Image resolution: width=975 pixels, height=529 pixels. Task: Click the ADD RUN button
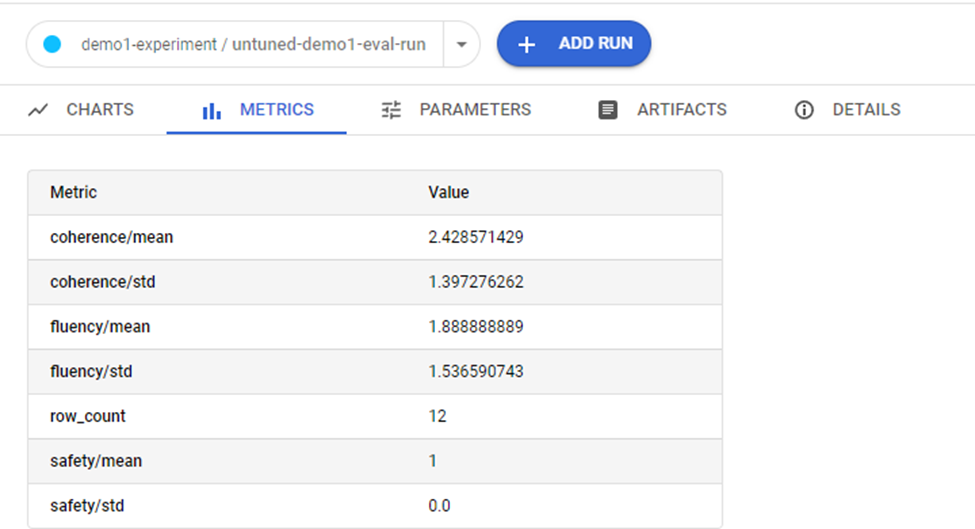tap(574, 44)
